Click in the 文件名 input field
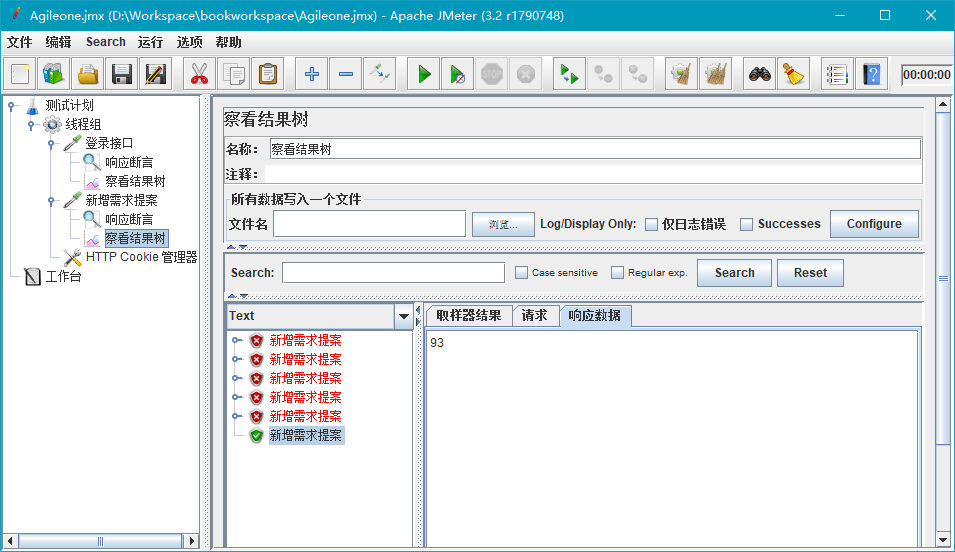Image resolution: width=955 pixels, height=552 pixels. (x=370, y=224)
